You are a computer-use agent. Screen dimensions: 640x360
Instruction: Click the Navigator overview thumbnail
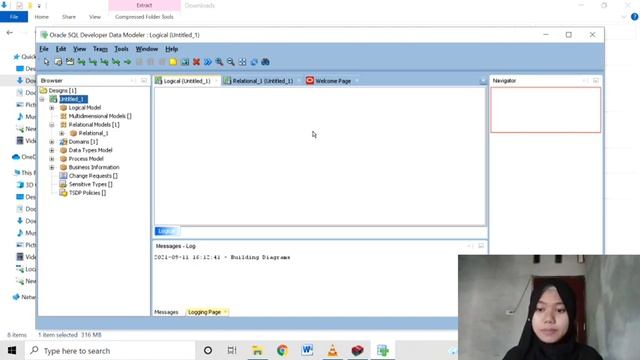click(x=546, y=110)
